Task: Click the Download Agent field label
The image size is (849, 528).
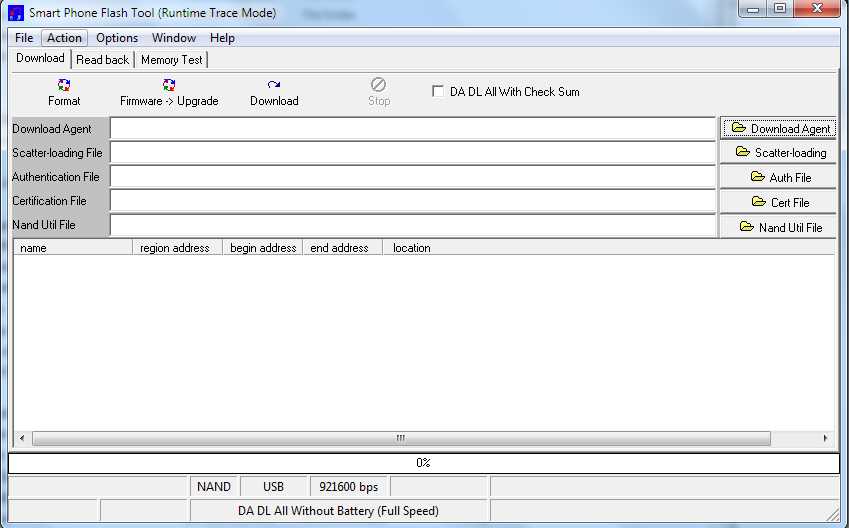Action: pyautogui.click(x=52, y=129)
